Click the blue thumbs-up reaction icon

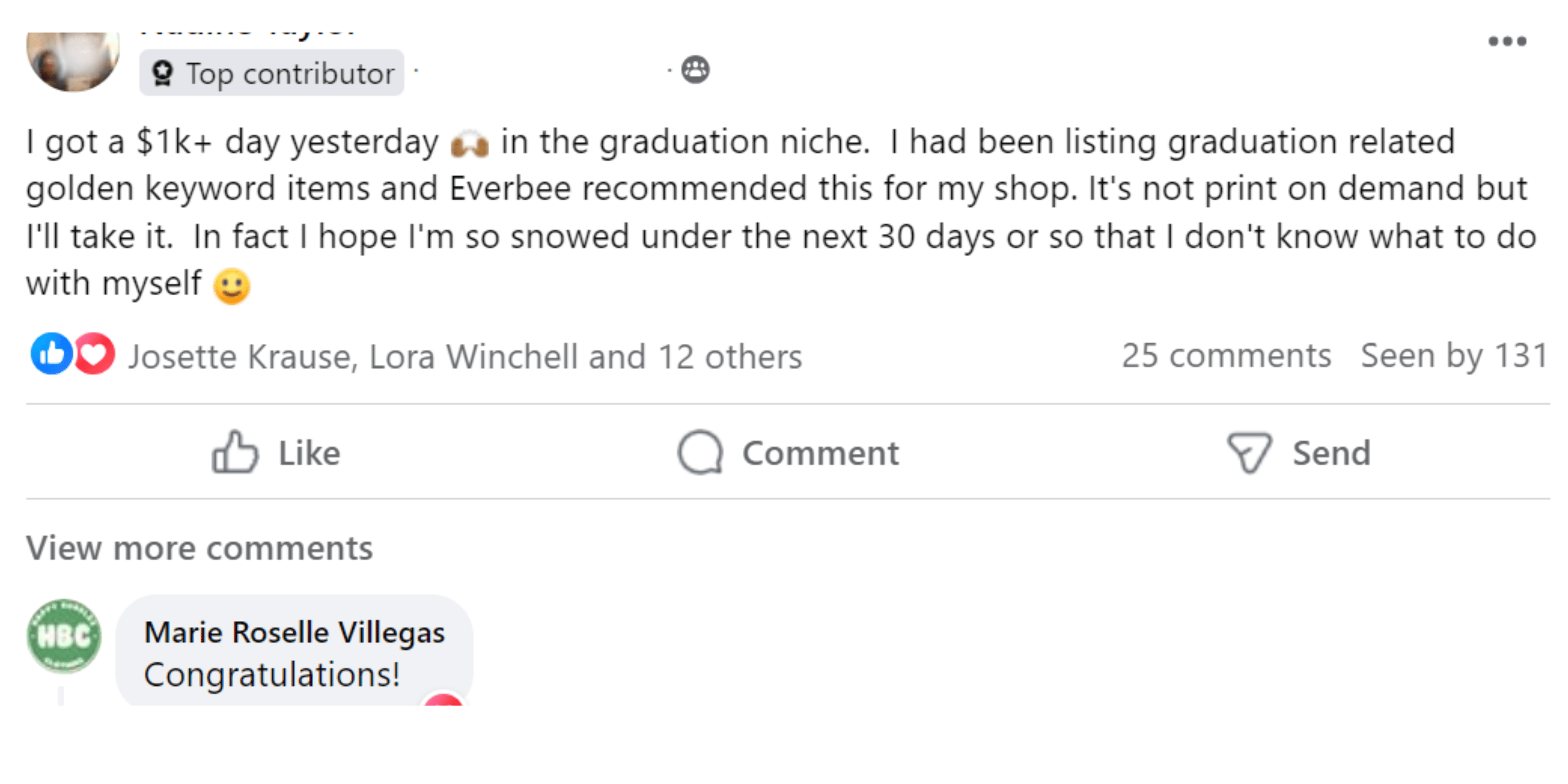pyautogui.click(x=52, y=354)
